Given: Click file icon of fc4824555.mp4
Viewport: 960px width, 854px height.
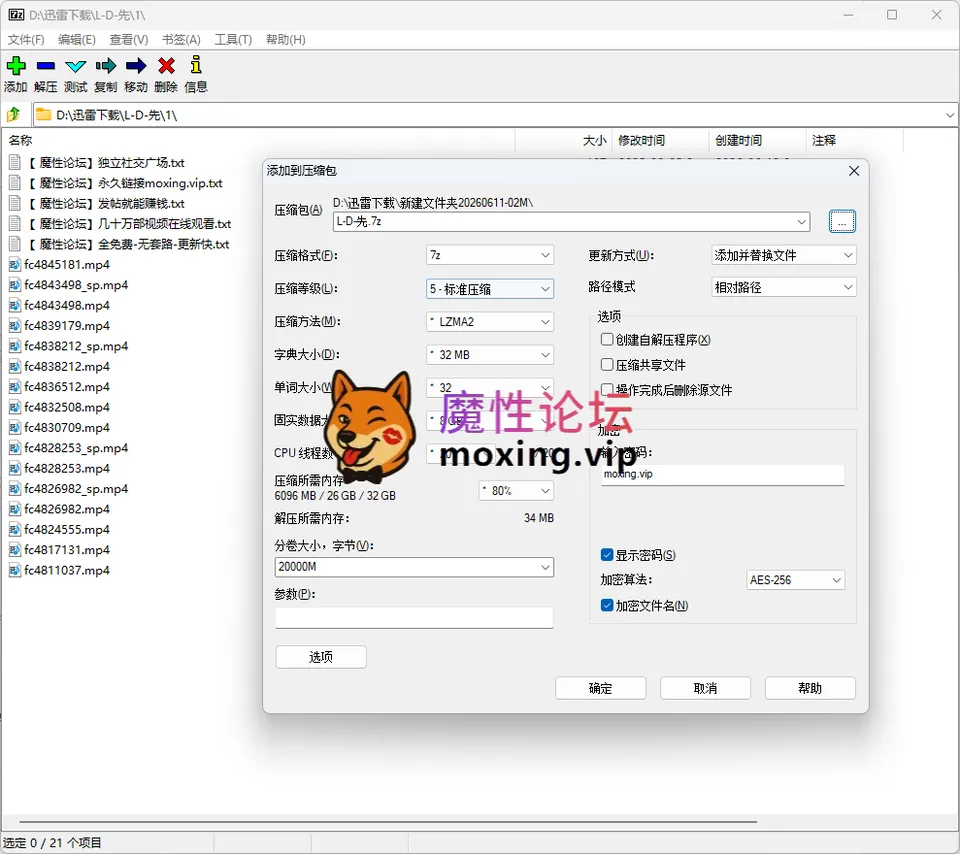Looking at the screenshot, I should pos(15,530).
